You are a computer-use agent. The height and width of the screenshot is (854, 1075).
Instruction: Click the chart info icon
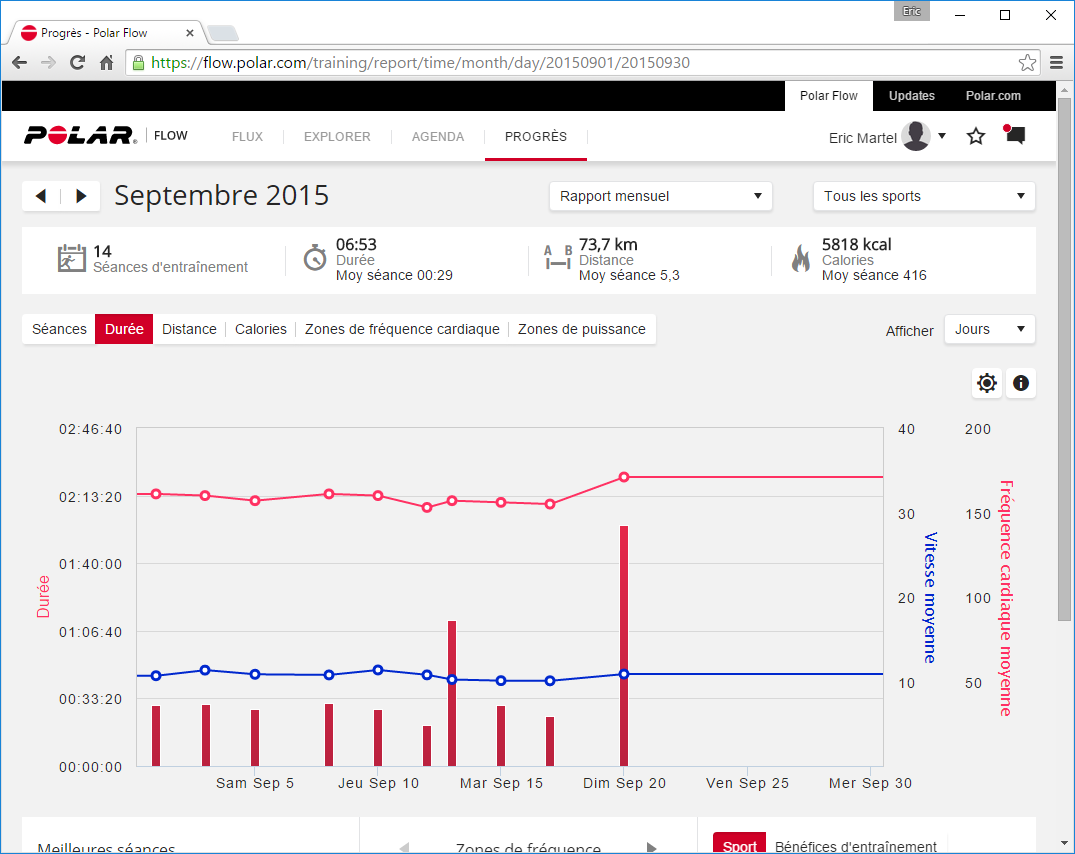[x=1020, y=383]
